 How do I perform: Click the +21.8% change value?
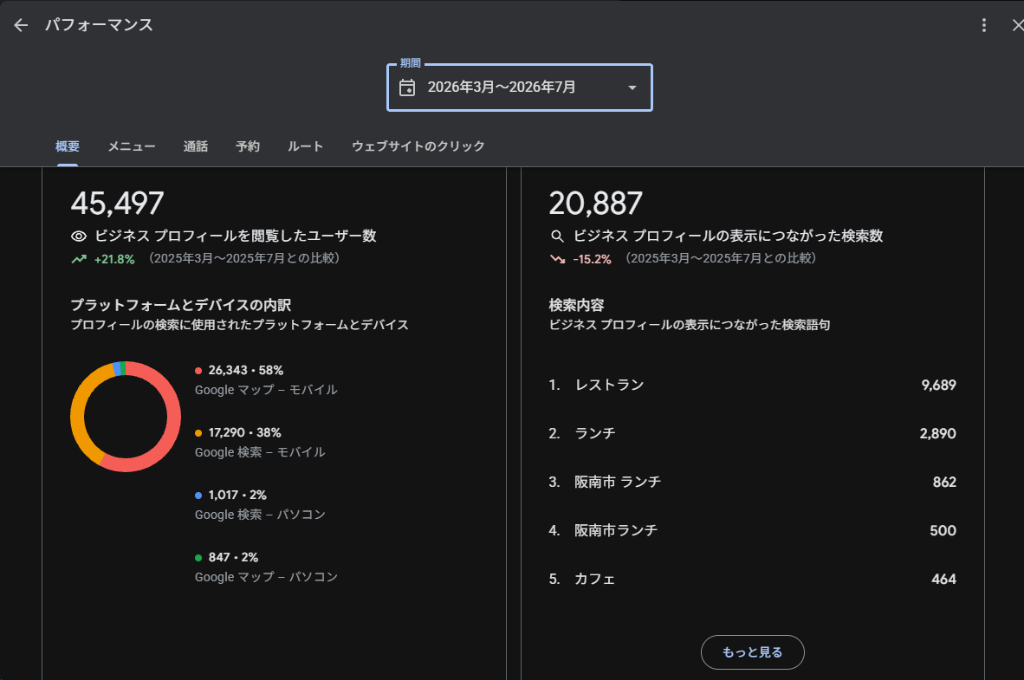(x=114, y=259)
